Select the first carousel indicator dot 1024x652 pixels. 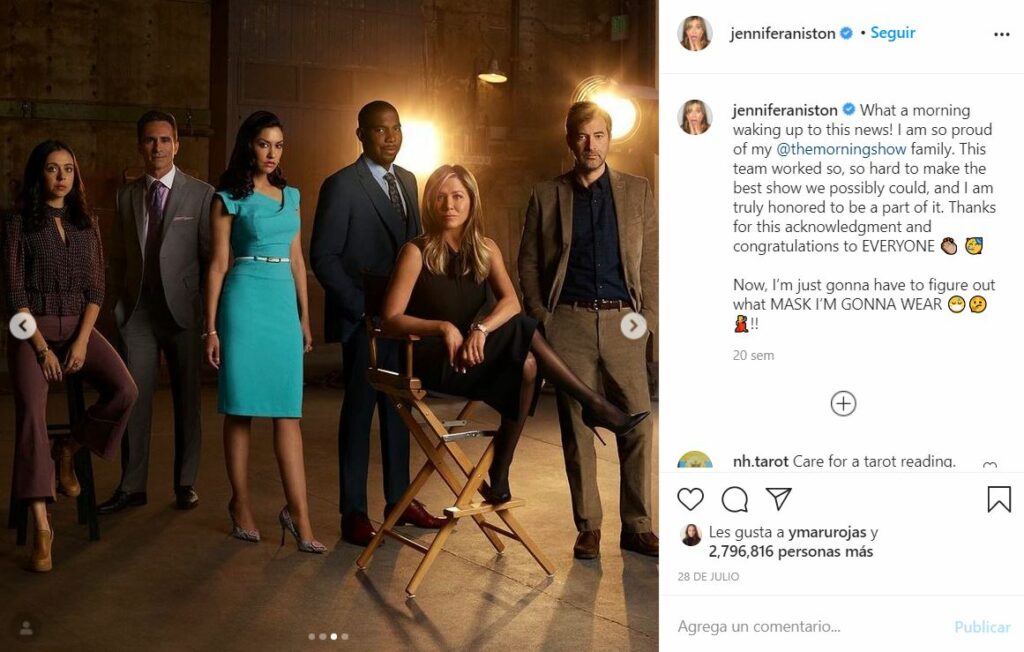[x=312, y=636]
